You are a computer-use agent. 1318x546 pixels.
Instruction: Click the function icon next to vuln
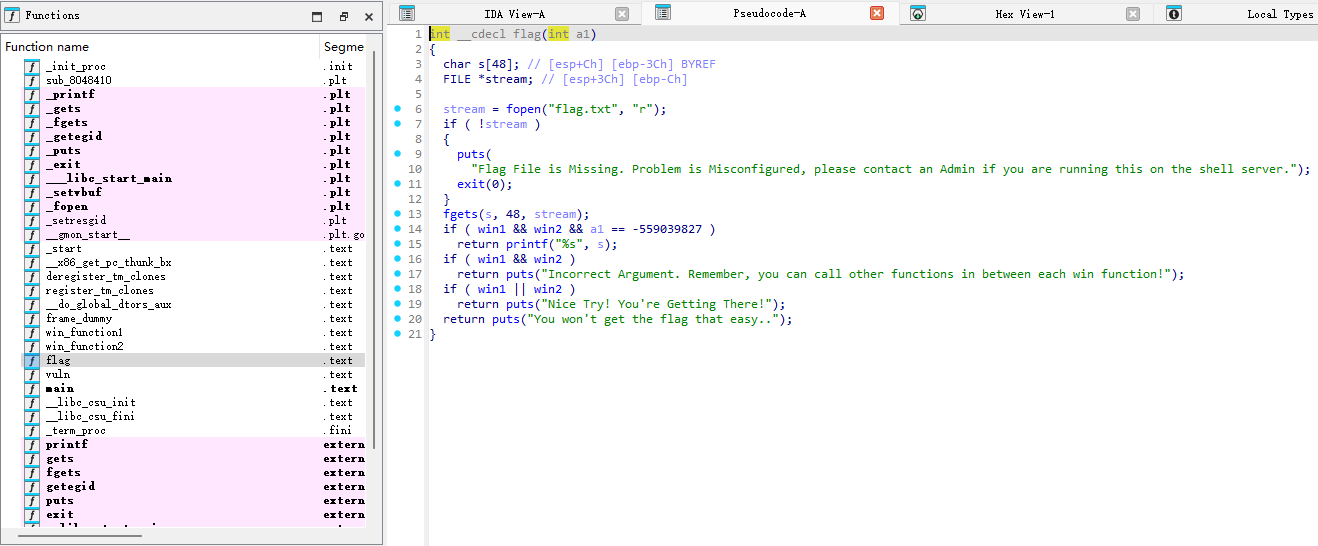pyautogui.click(x=31, y=375)
